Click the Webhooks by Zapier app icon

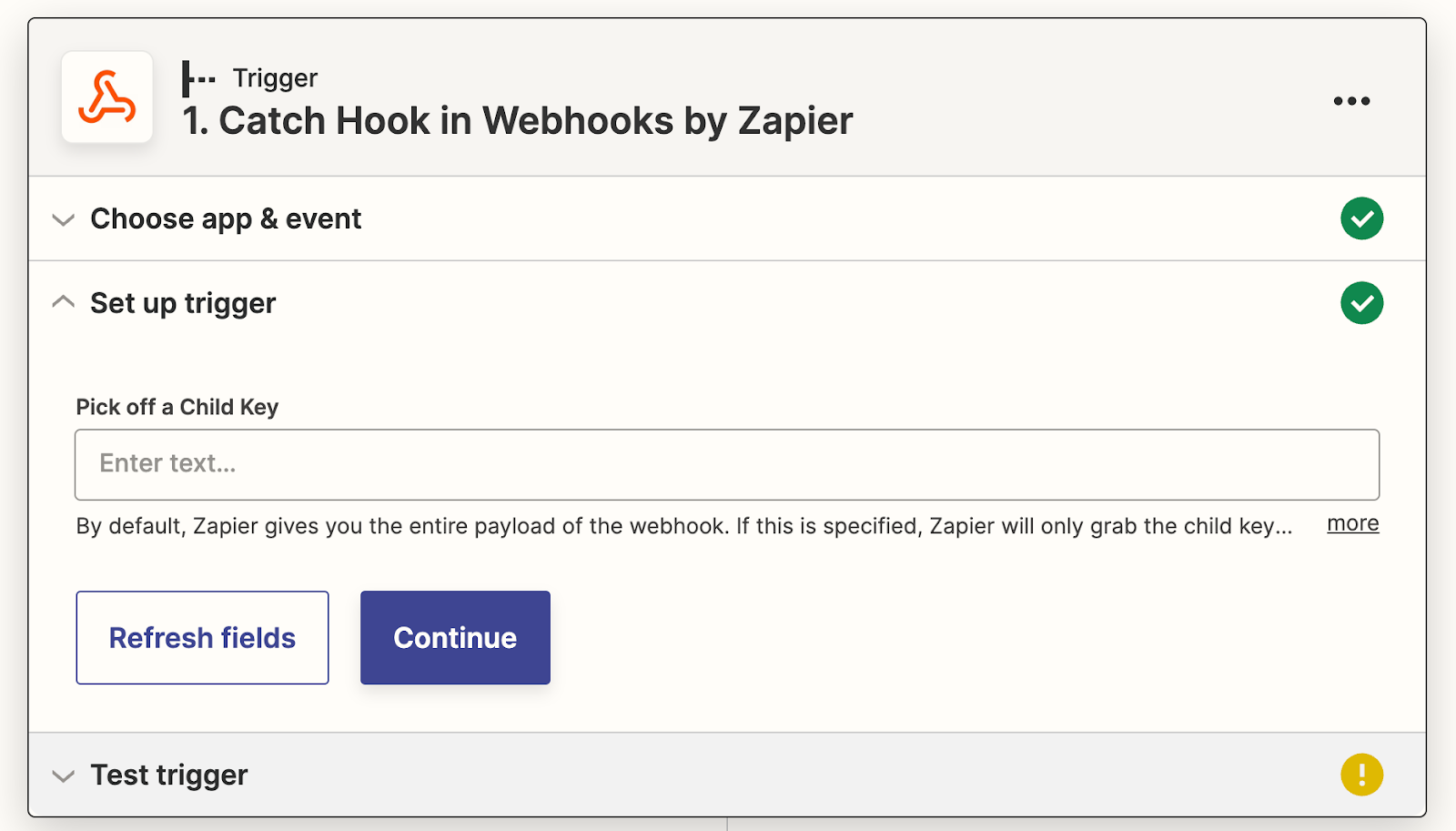(x=106, y=97)
